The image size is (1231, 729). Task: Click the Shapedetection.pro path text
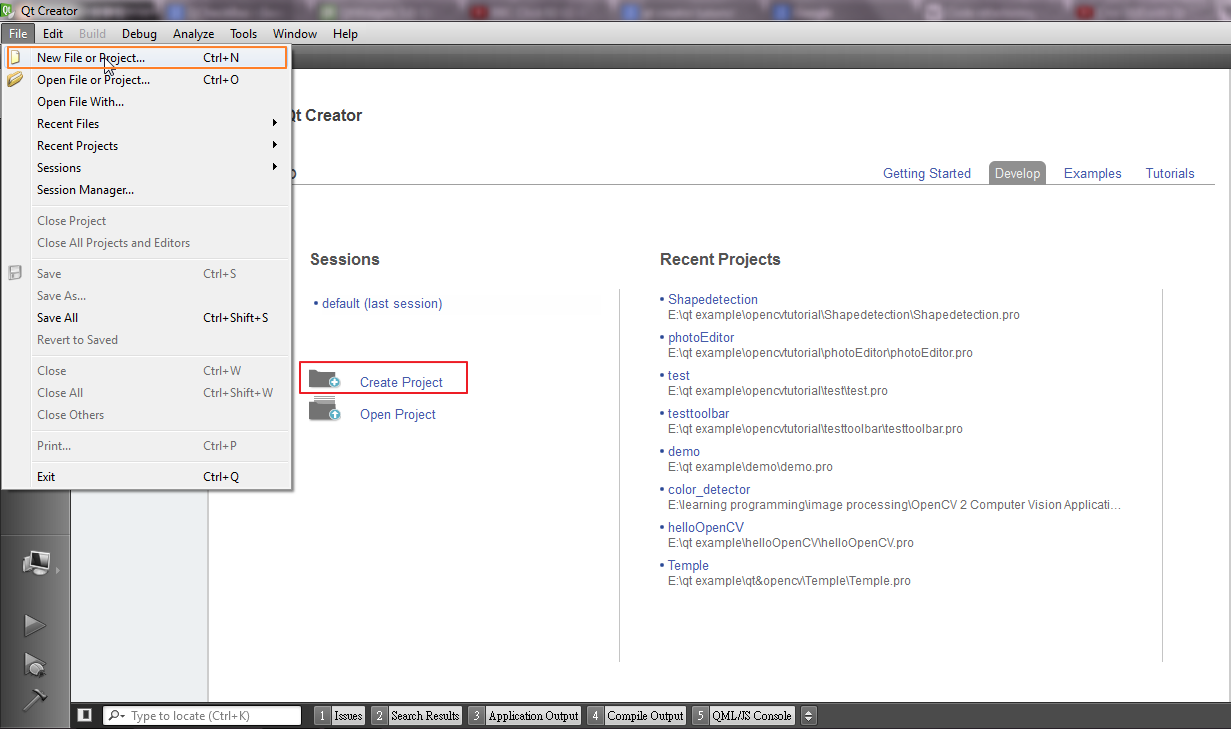tap(844, 315)
